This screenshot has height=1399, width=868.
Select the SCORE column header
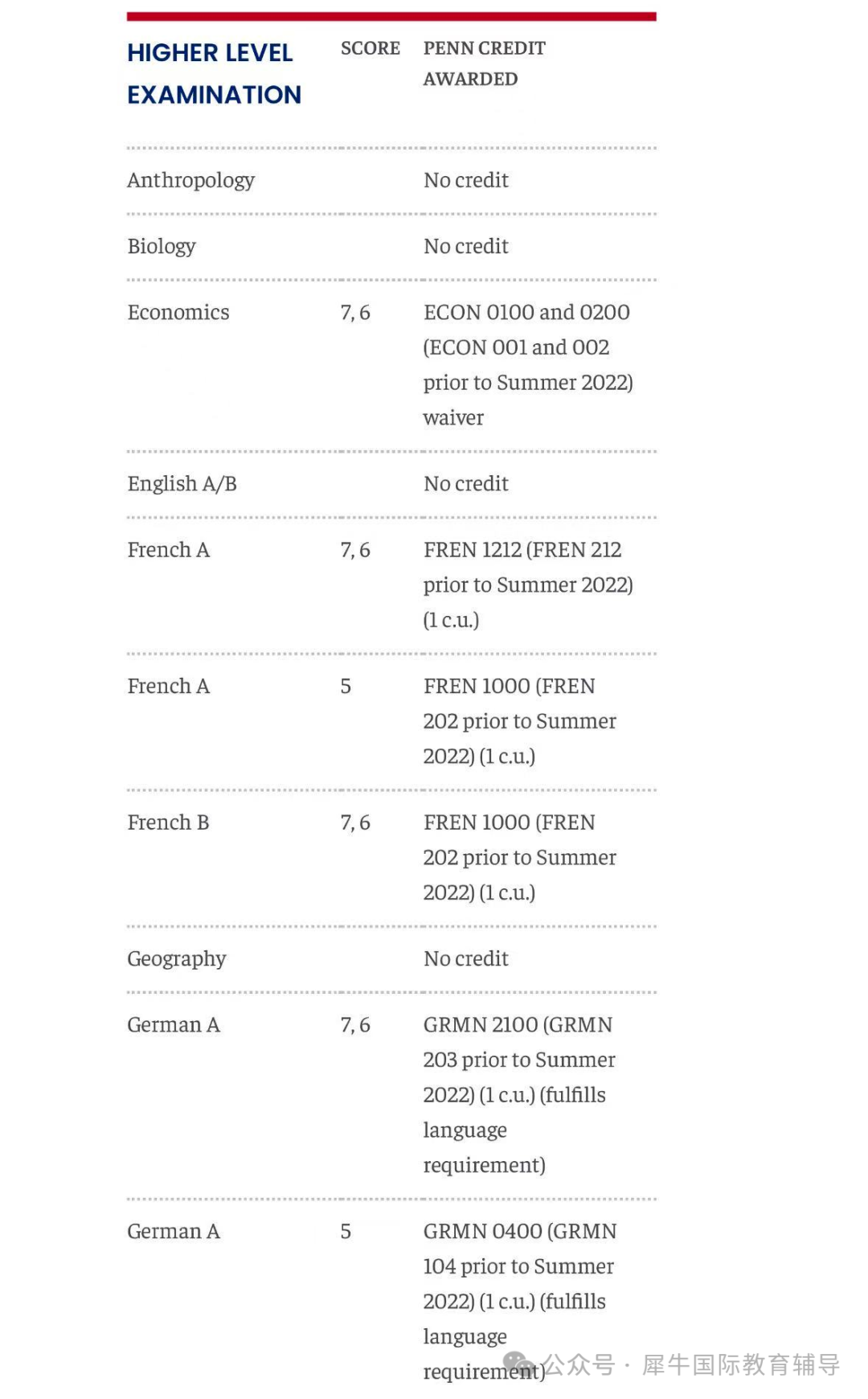tap(370, 48)
